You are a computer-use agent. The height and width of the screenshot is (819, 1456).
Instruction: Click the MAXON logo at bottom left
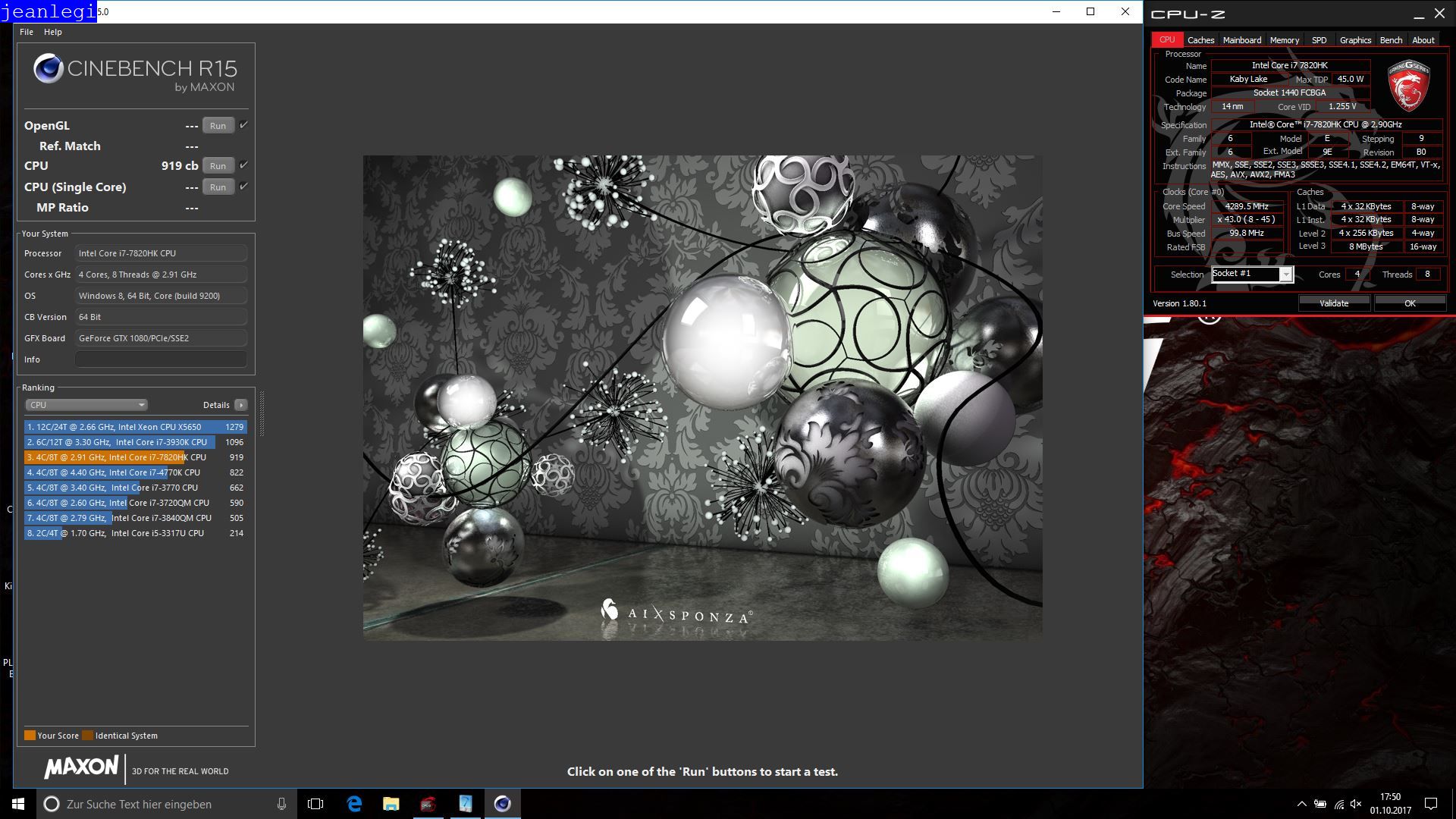[x=82, y=767]
